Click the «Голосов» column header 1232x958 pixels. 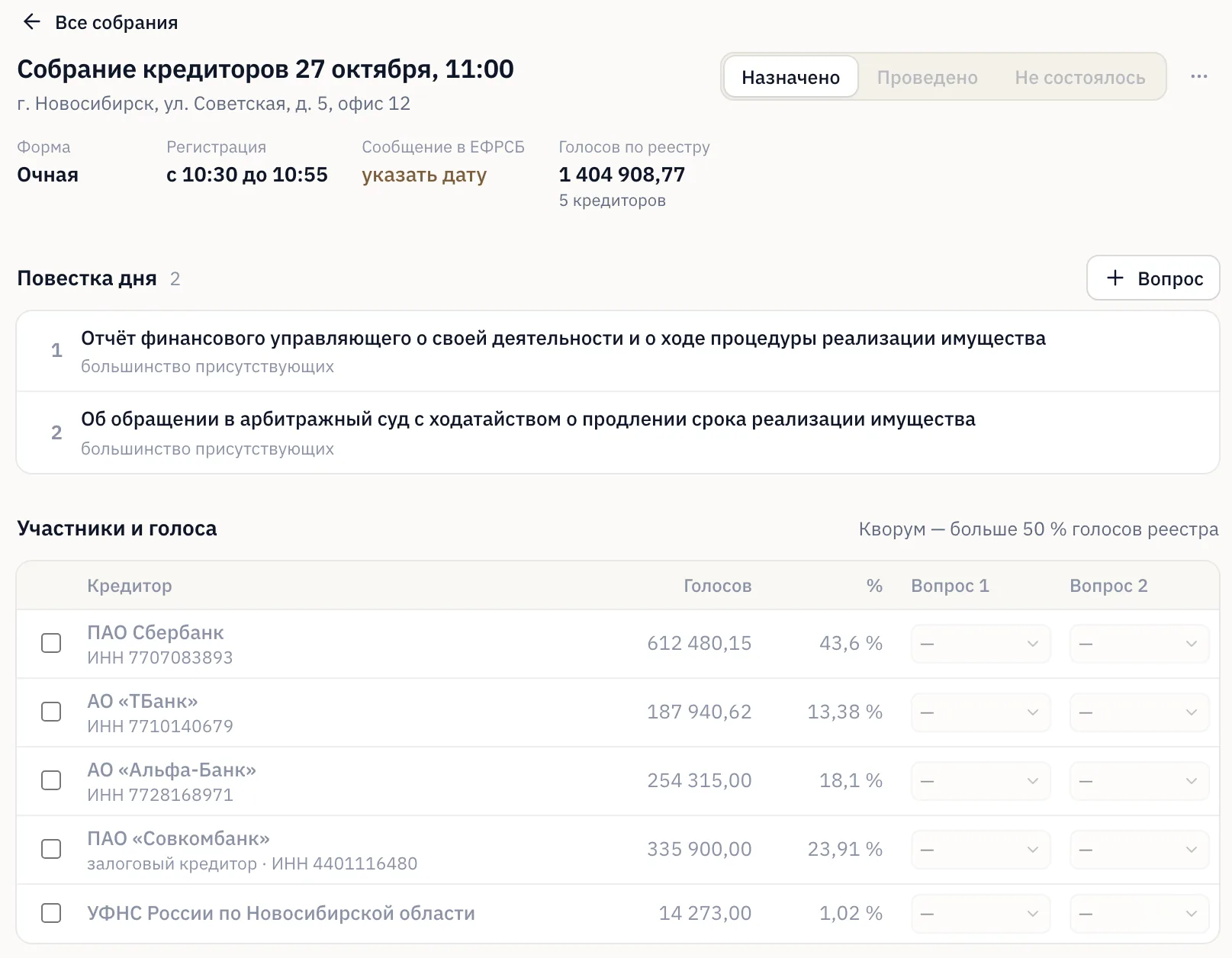point(717,586)
